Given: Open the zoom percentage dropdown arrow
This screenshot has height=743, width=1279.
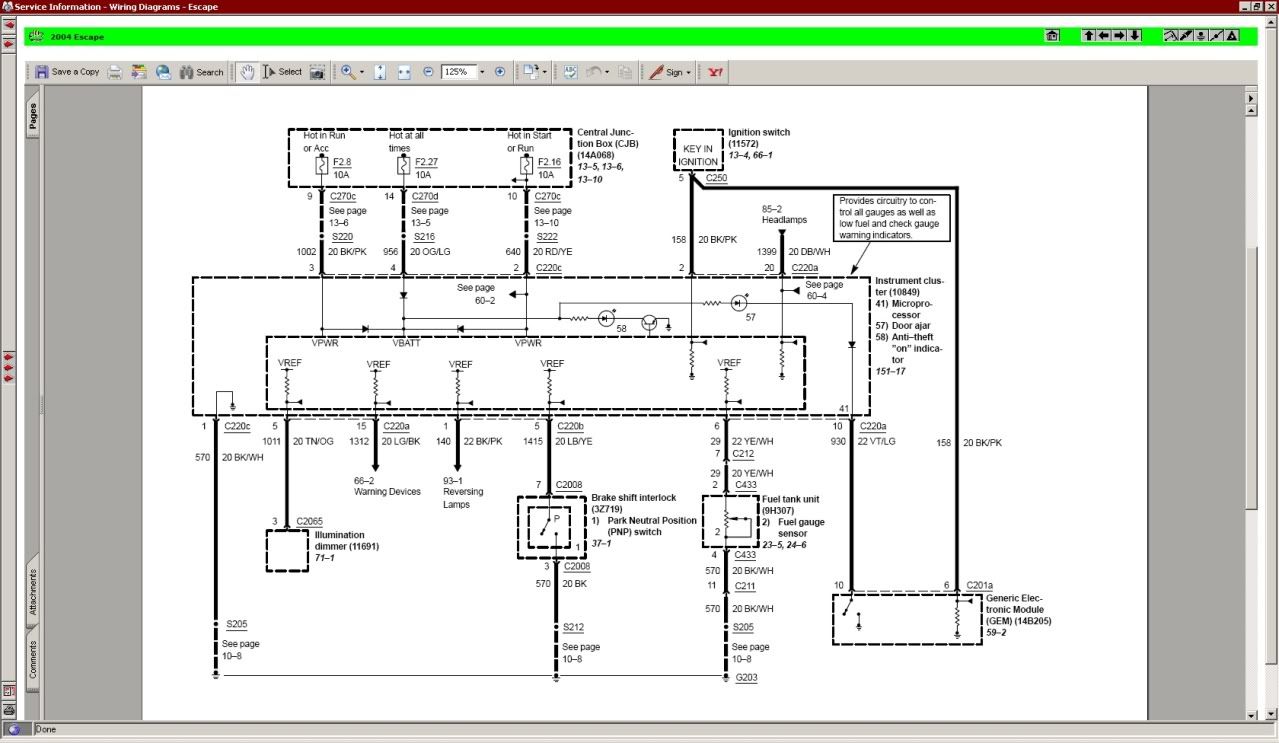Looking at the screenshot, I should coord(482,72).
